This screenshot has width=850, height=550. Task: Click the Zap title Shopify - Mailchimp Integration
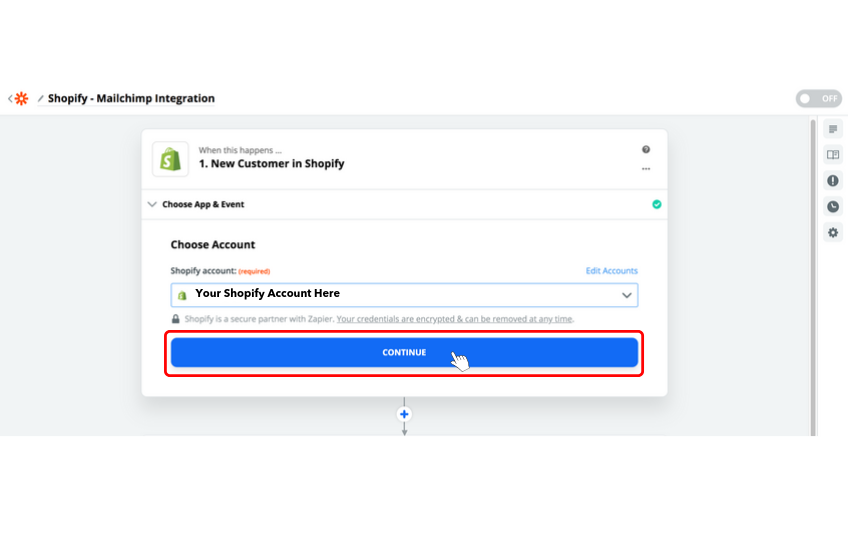[131, 99]
